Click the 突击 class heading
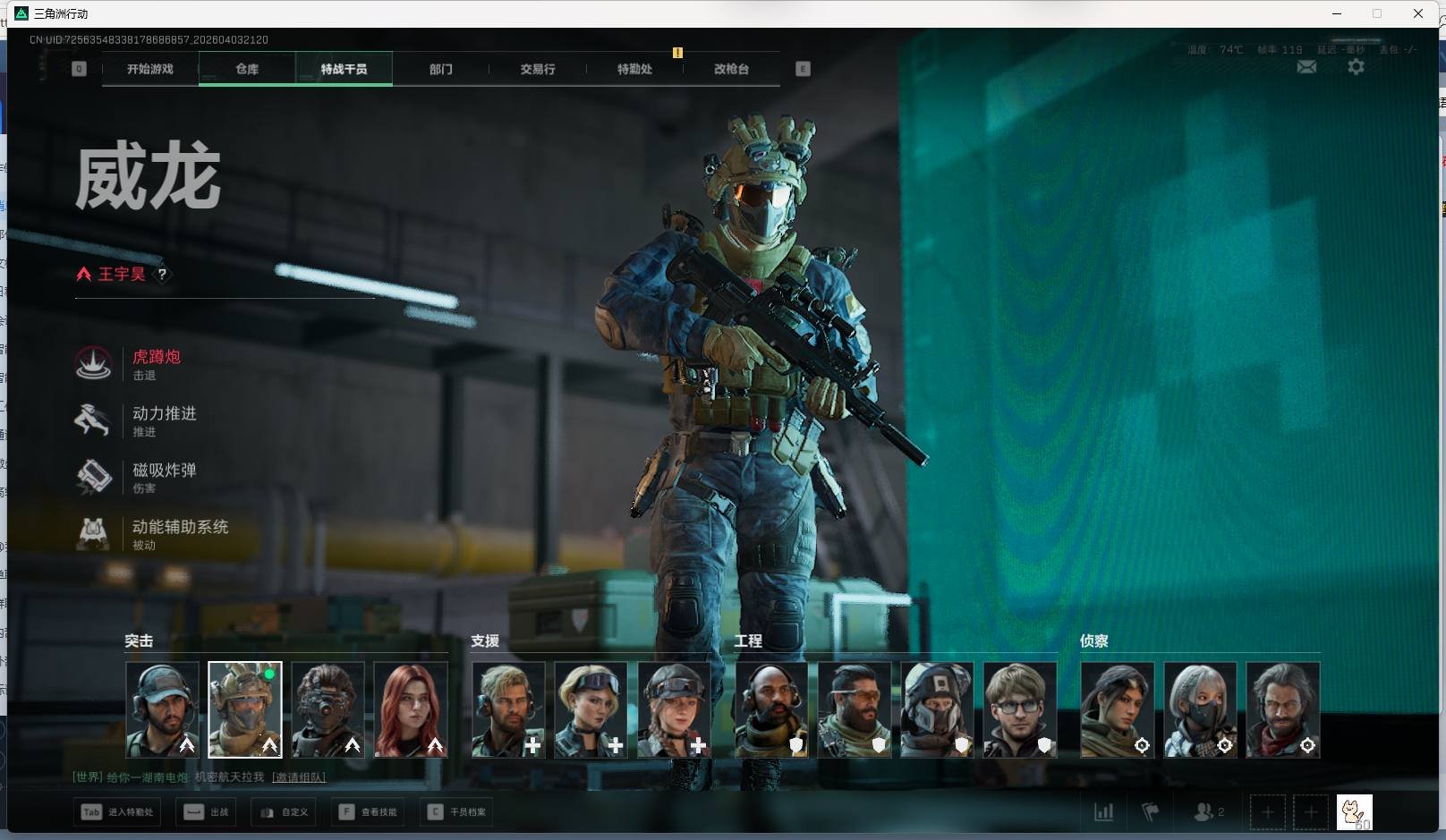Screen dimensions: 1446x840 click(x=139, y=641)
